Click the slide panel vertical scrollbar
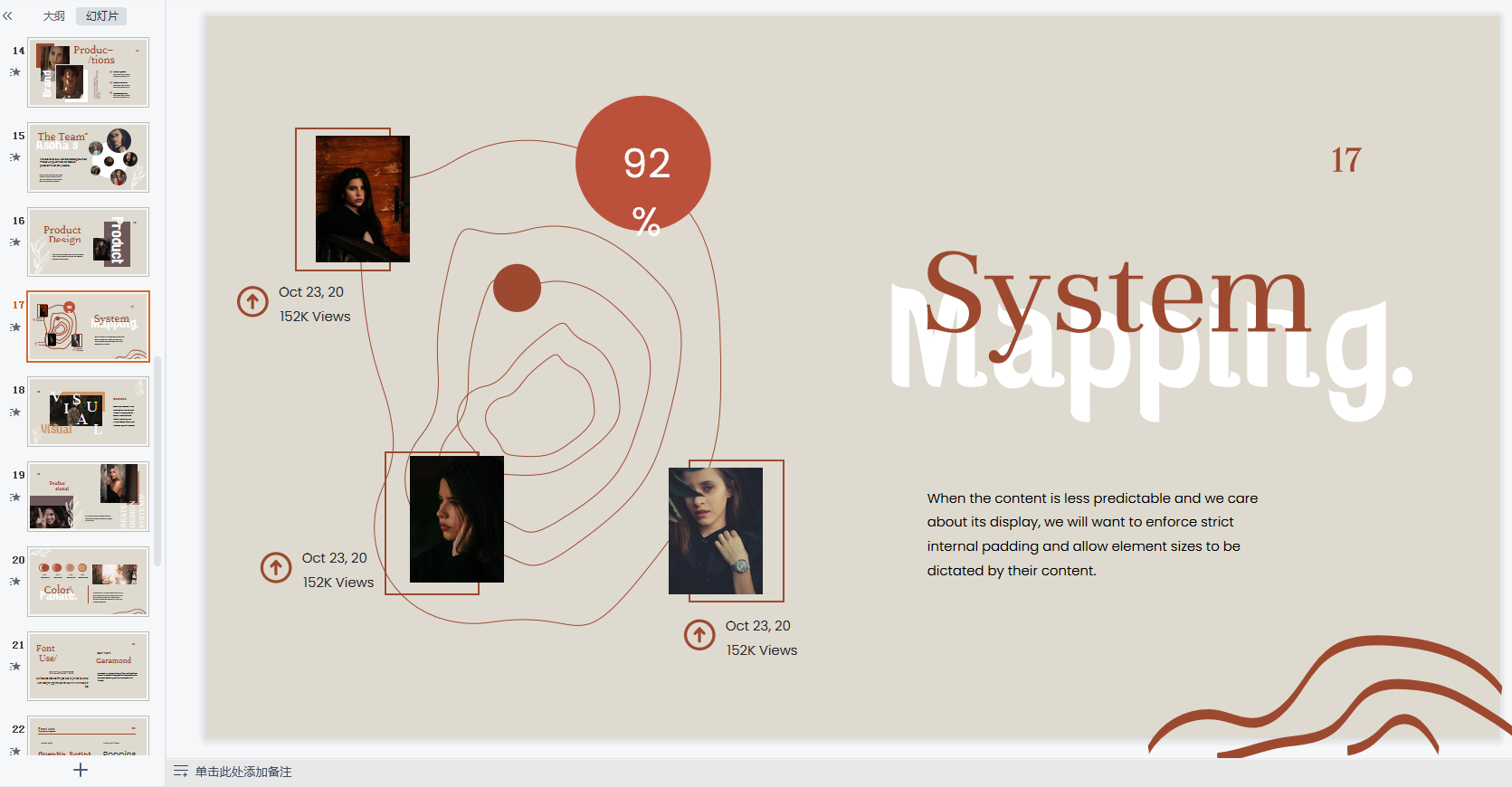Image resolution: width=1512 pixels, height=787 pixels. coord(157,461)
